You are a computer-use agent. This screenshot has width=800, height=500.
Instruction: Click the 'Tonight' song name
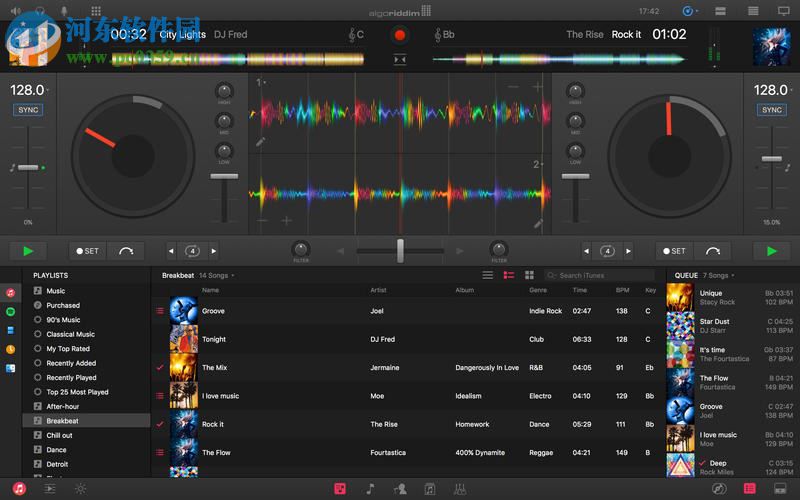pos(214,339)
